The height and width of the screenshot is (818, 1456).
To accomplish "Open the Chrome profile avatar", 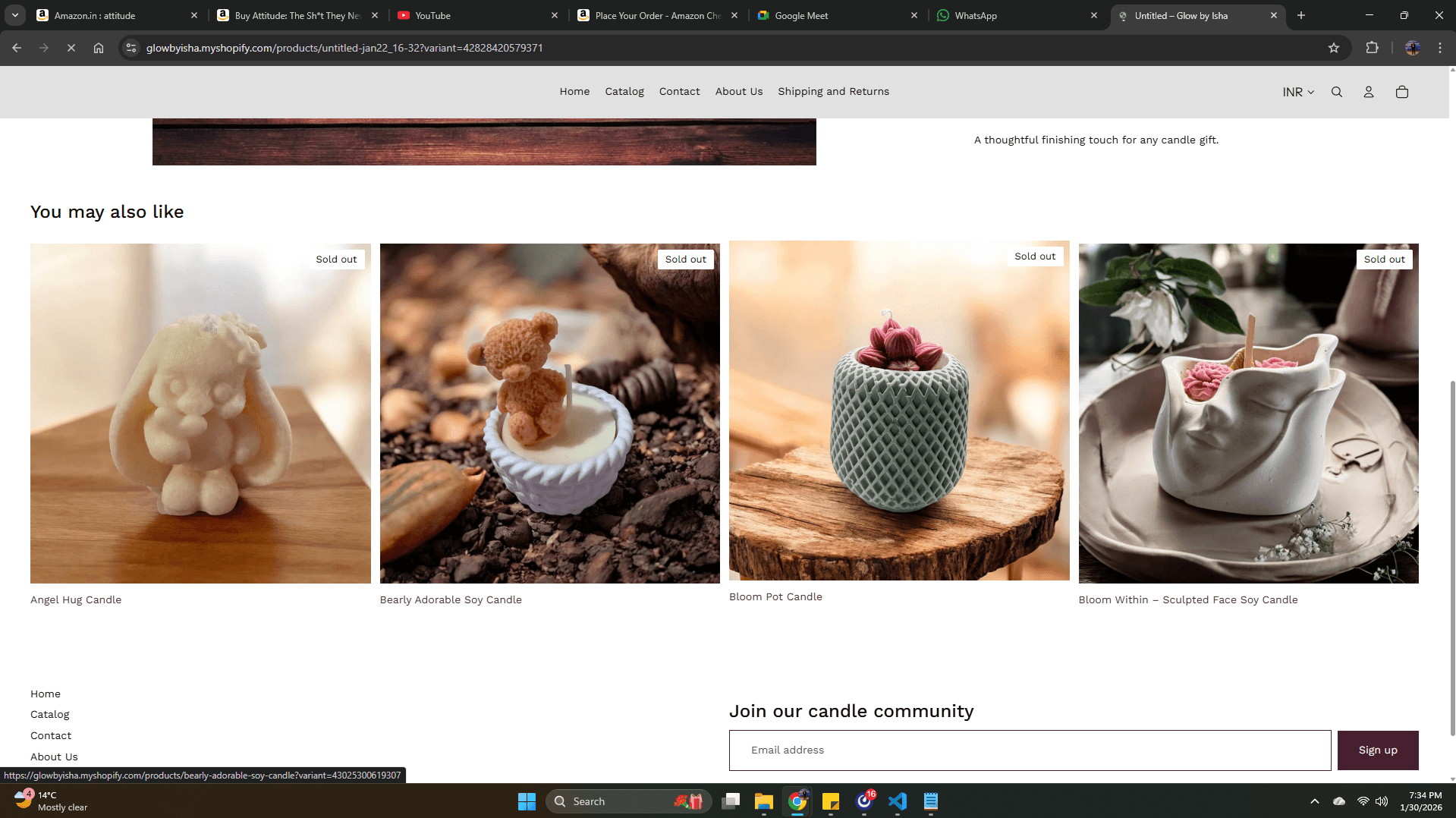I will [1413, 48].
